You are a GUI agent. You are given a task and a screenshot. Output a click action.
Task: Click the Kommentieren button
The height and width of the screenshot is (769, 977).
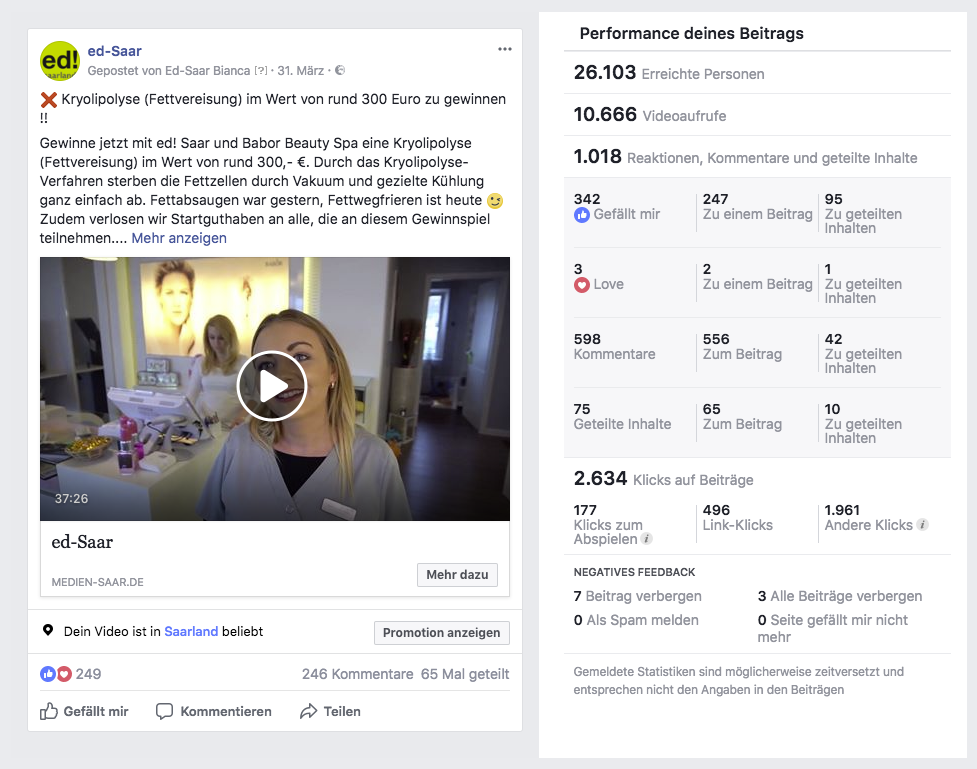pos(214,711)
